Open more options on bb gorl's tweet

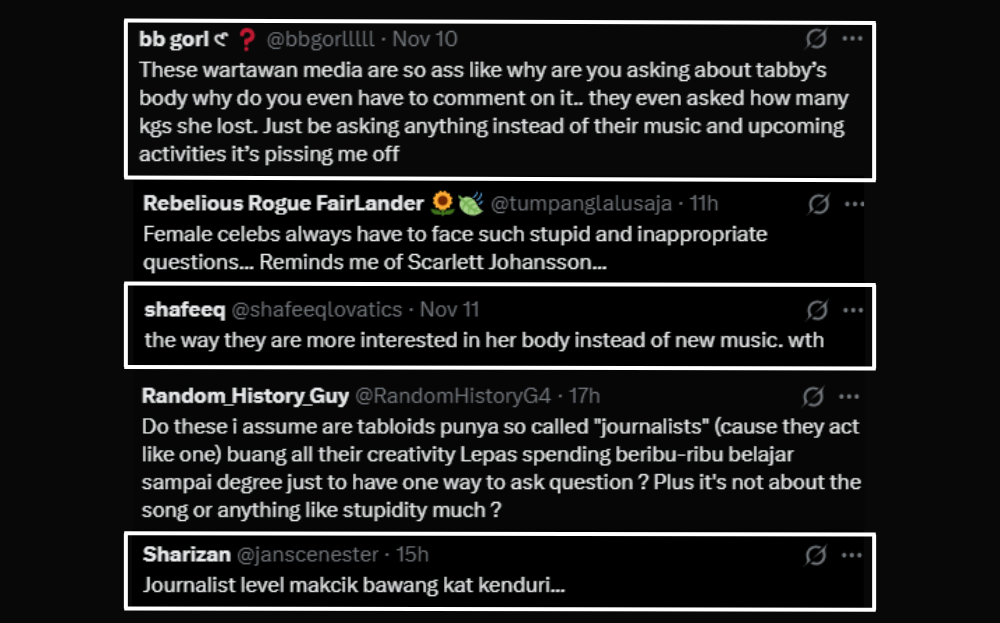point(852,39)
